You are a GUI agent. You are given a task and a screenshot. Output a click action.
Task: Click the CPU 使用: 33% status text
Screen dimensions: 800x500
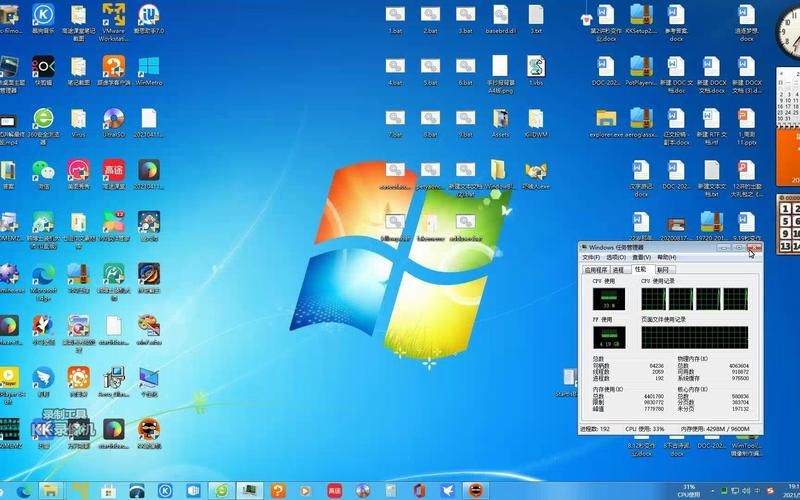click(645, 429)
